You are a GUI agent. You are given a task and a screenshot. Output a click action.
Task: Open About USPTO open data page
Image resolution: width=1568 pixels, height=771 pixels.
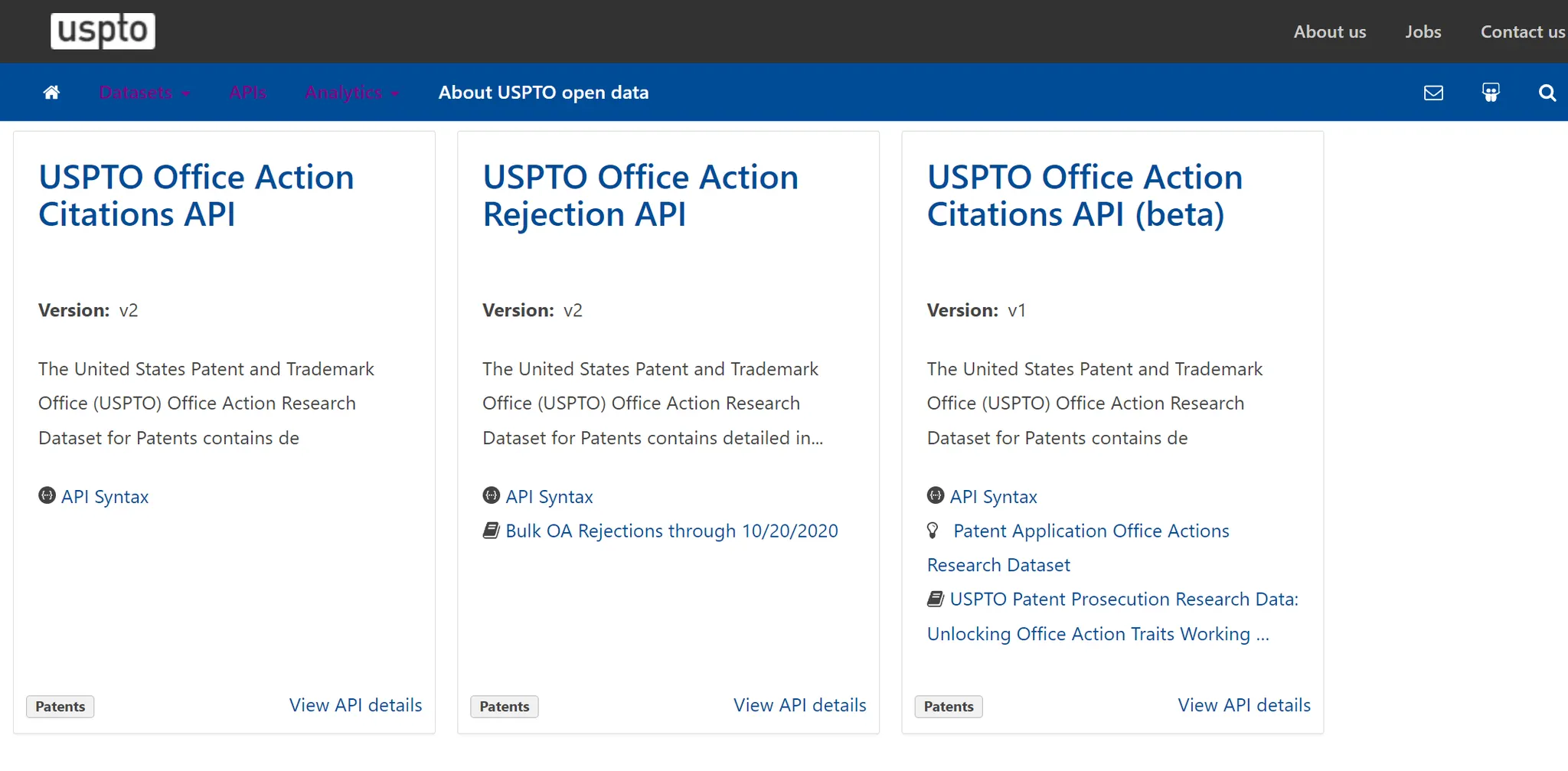point(543,93)
